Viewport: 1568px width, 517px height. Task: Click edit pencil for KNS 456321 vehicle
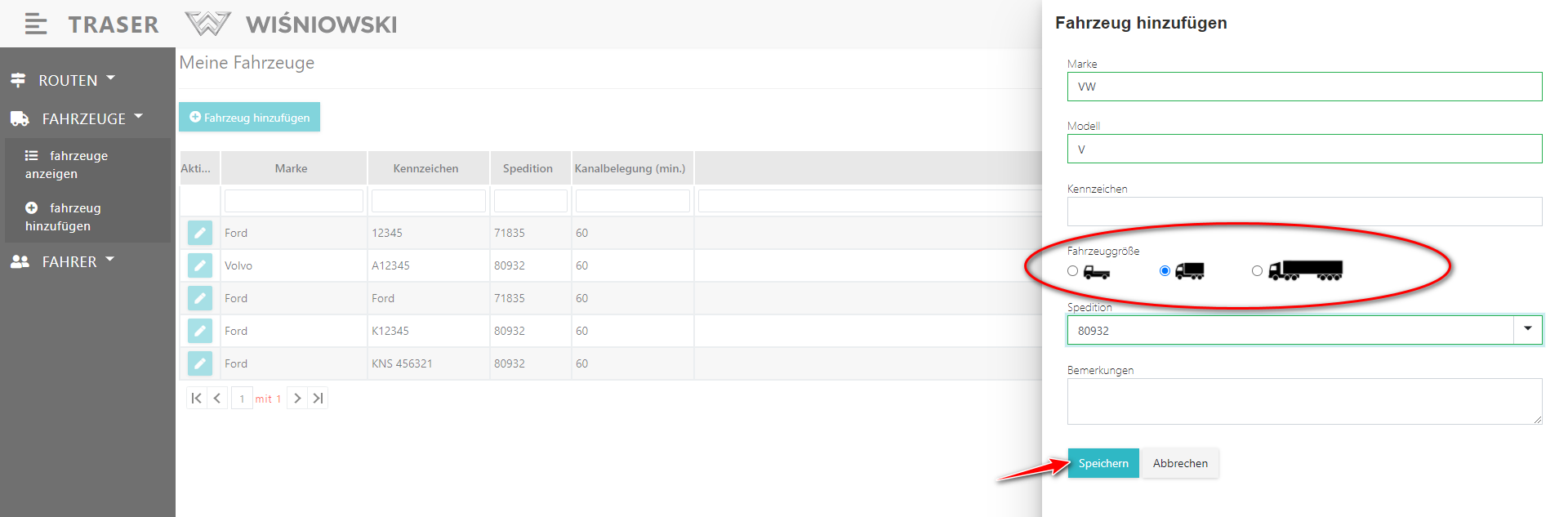click(x=199, y=363)
